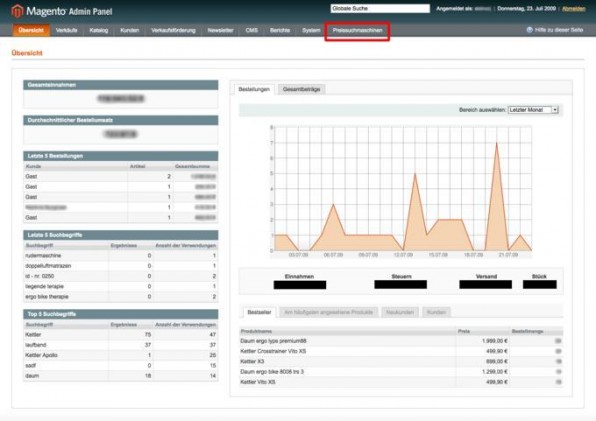Viewport: 596px width, 421px height.
Task: Click the Durchschnittlicher Bestellumsatz panel header
Action: (120, 120)
